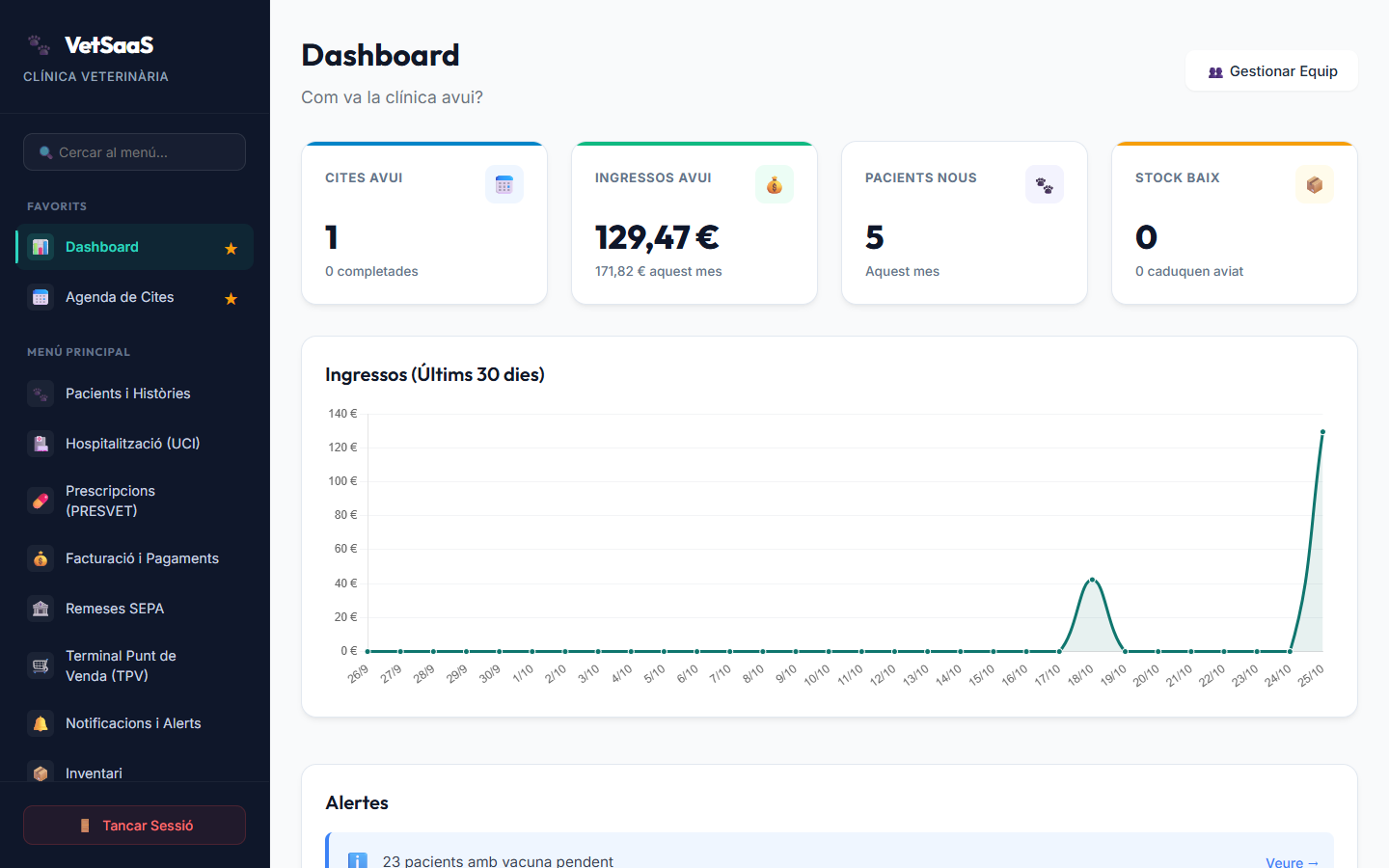
Task: Click the Facturació money bag icon
Action: coord(41,558)
